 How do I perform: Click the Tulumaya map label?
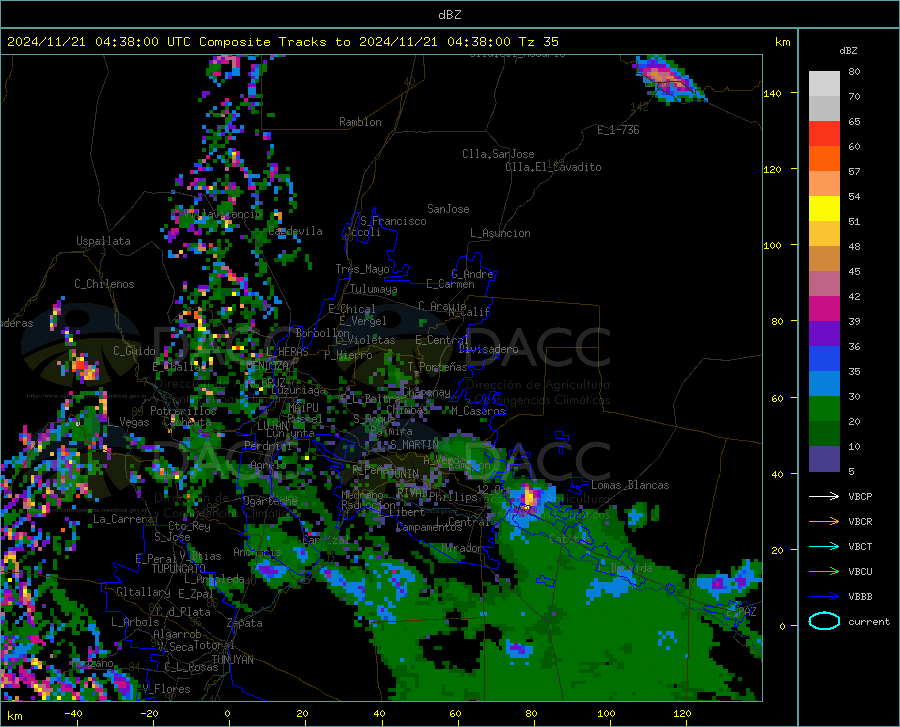click(x=374, y=289)
